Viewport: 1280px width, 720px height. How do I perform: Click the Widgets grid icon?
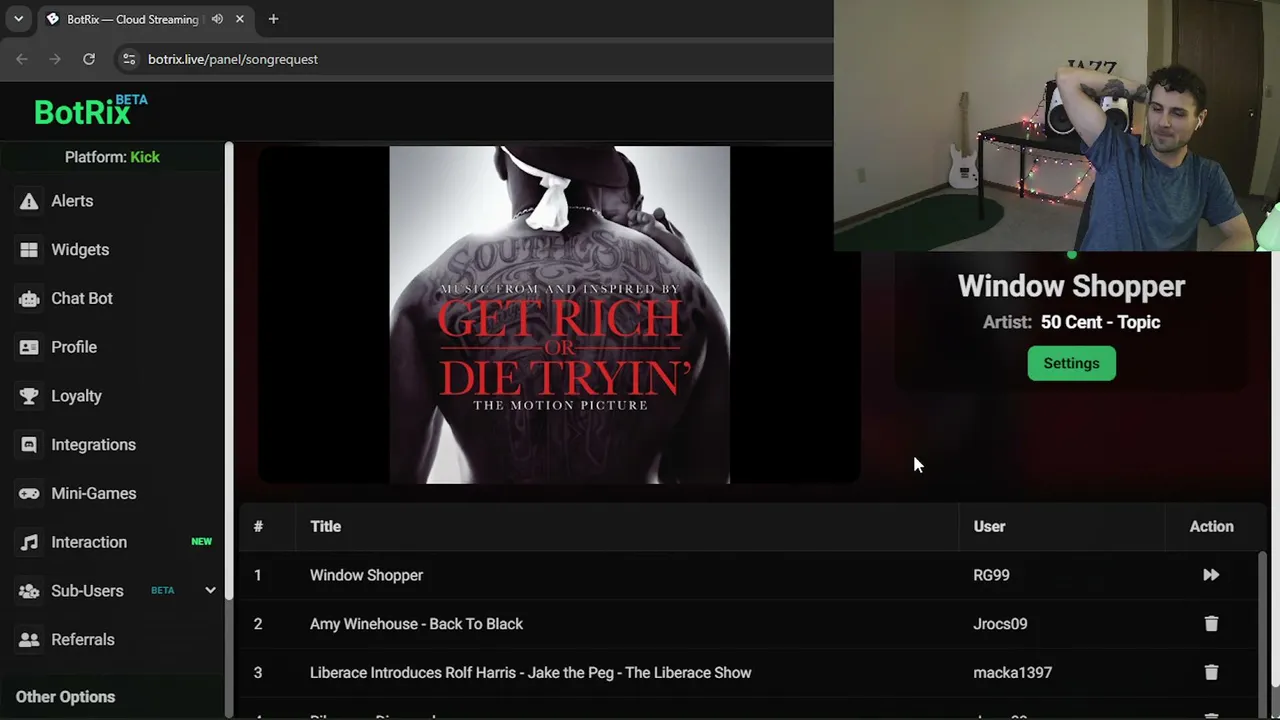(29, 250)
